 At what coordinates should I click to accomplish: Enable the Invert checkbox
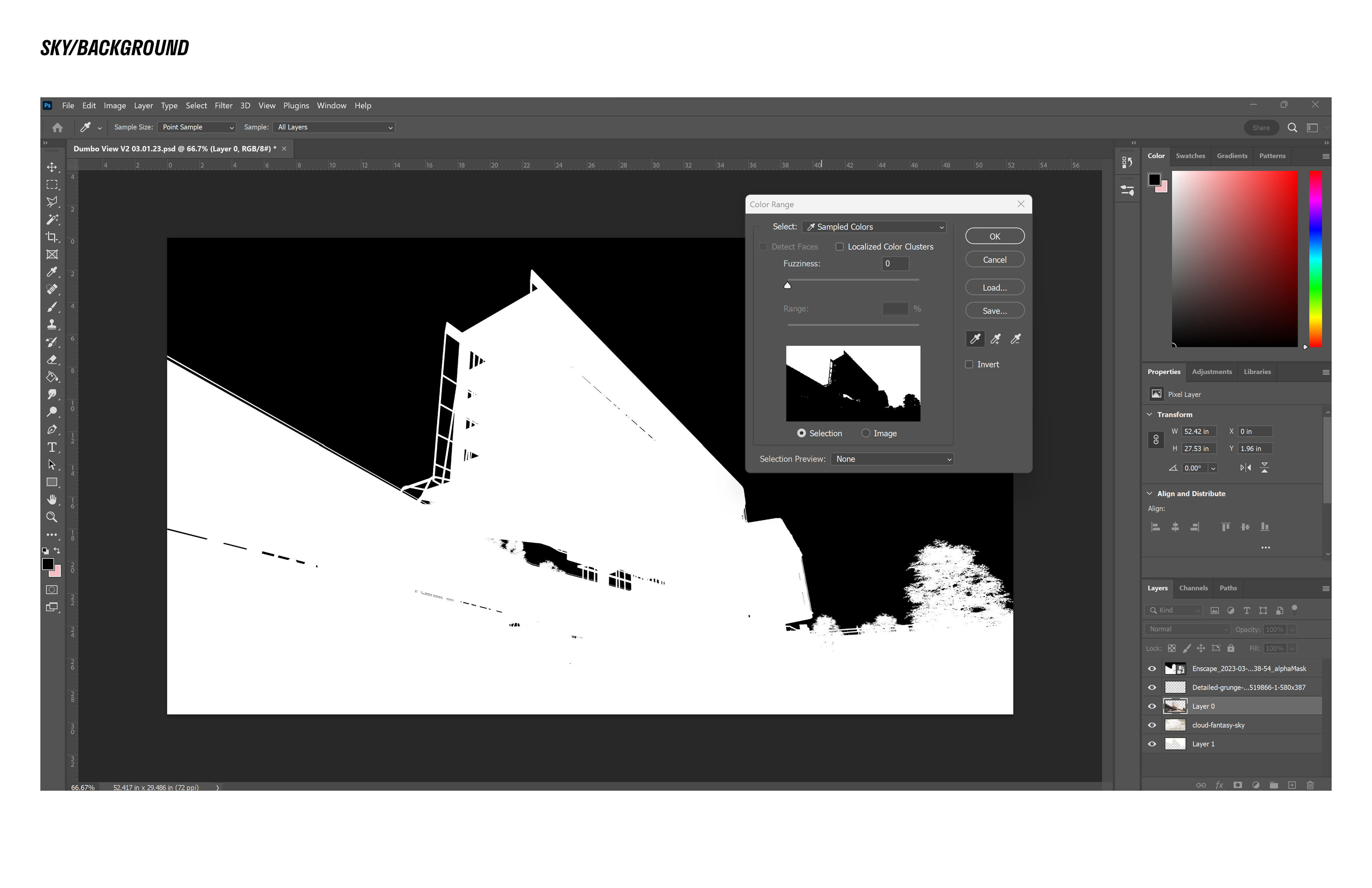(970, 364)
